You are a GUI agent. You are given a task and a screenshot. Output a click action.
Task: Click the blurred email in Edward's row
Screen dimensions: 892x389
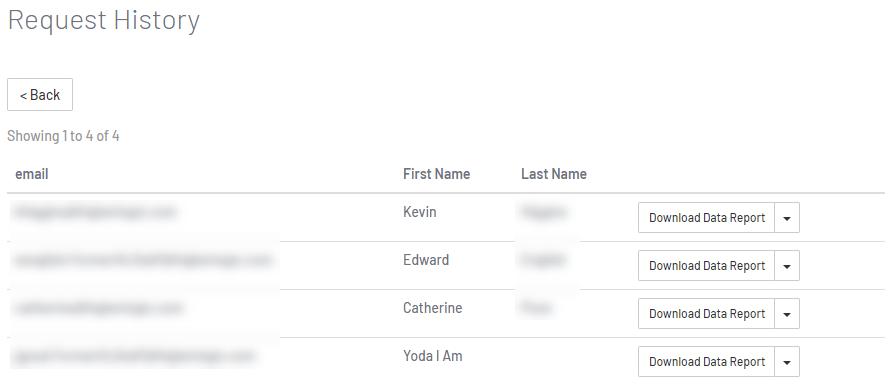(142, 260)
